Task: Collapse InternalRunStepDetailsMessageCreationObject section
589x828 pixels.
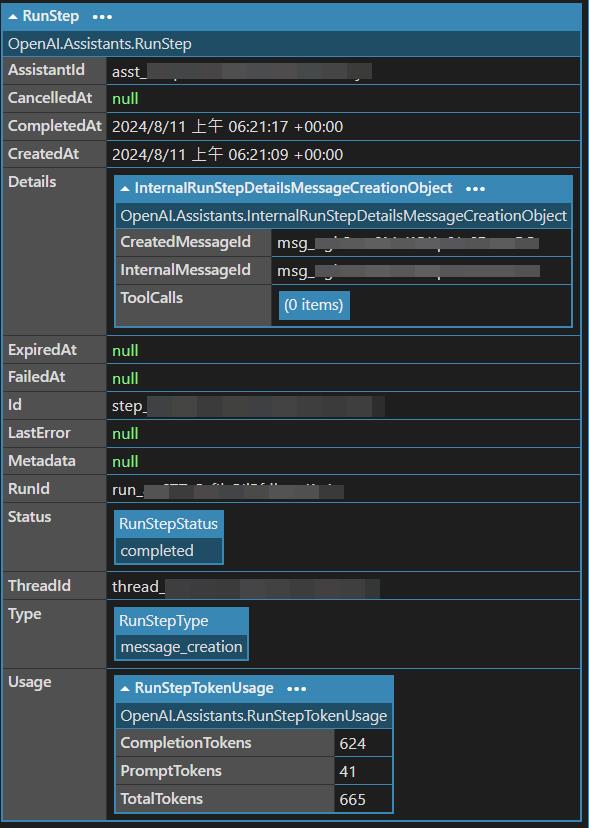Action: tap(125, 189)
